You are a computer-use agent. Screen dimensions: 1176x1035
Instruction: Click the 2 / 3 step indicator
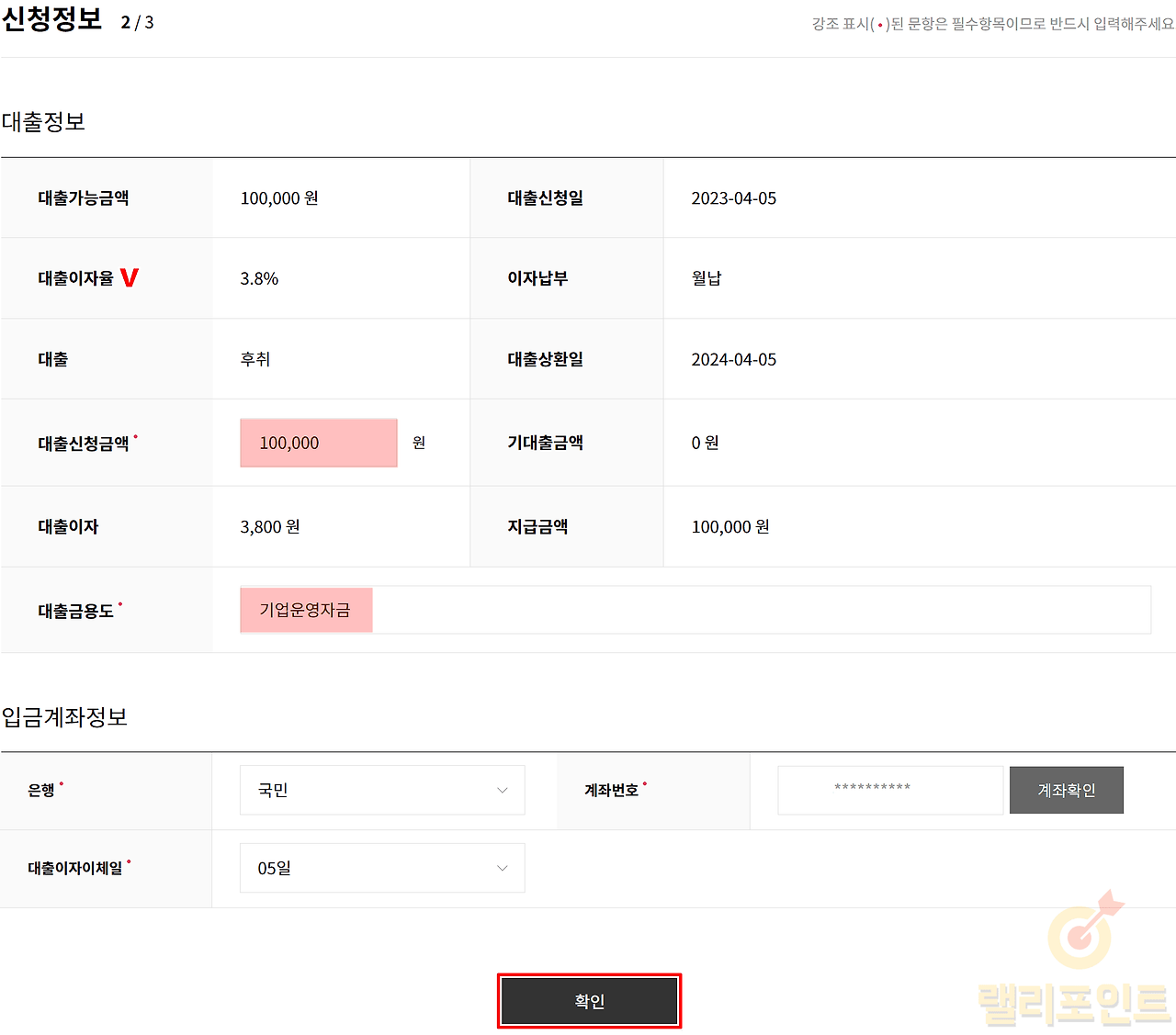point(137,23)
